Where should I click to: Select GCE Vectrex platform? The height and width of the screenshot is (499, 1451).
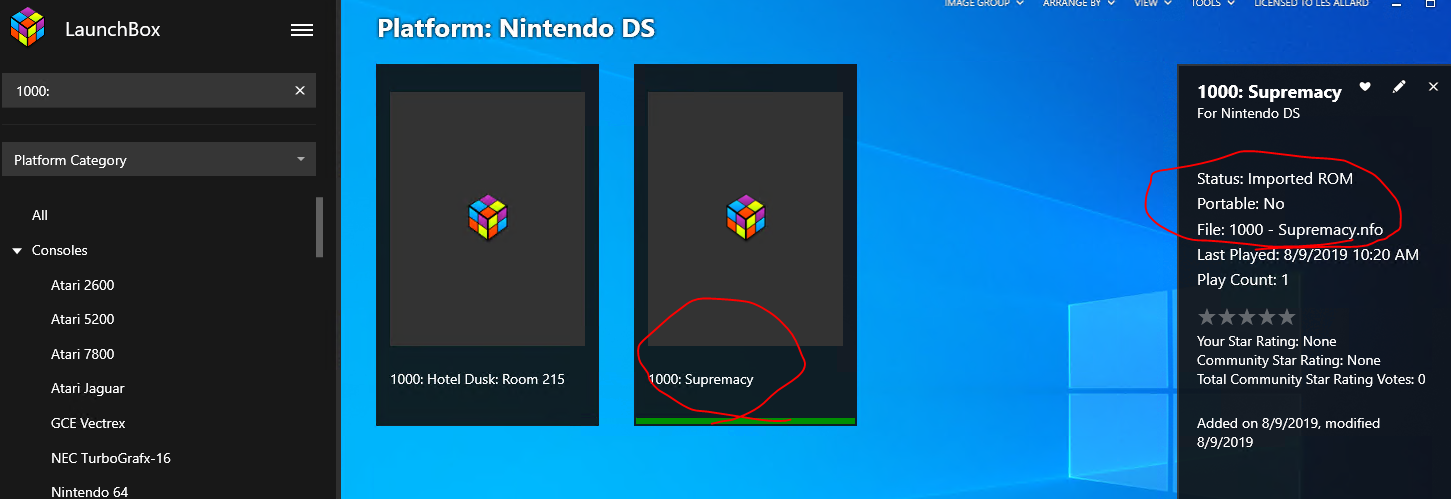tap(88, 423)
